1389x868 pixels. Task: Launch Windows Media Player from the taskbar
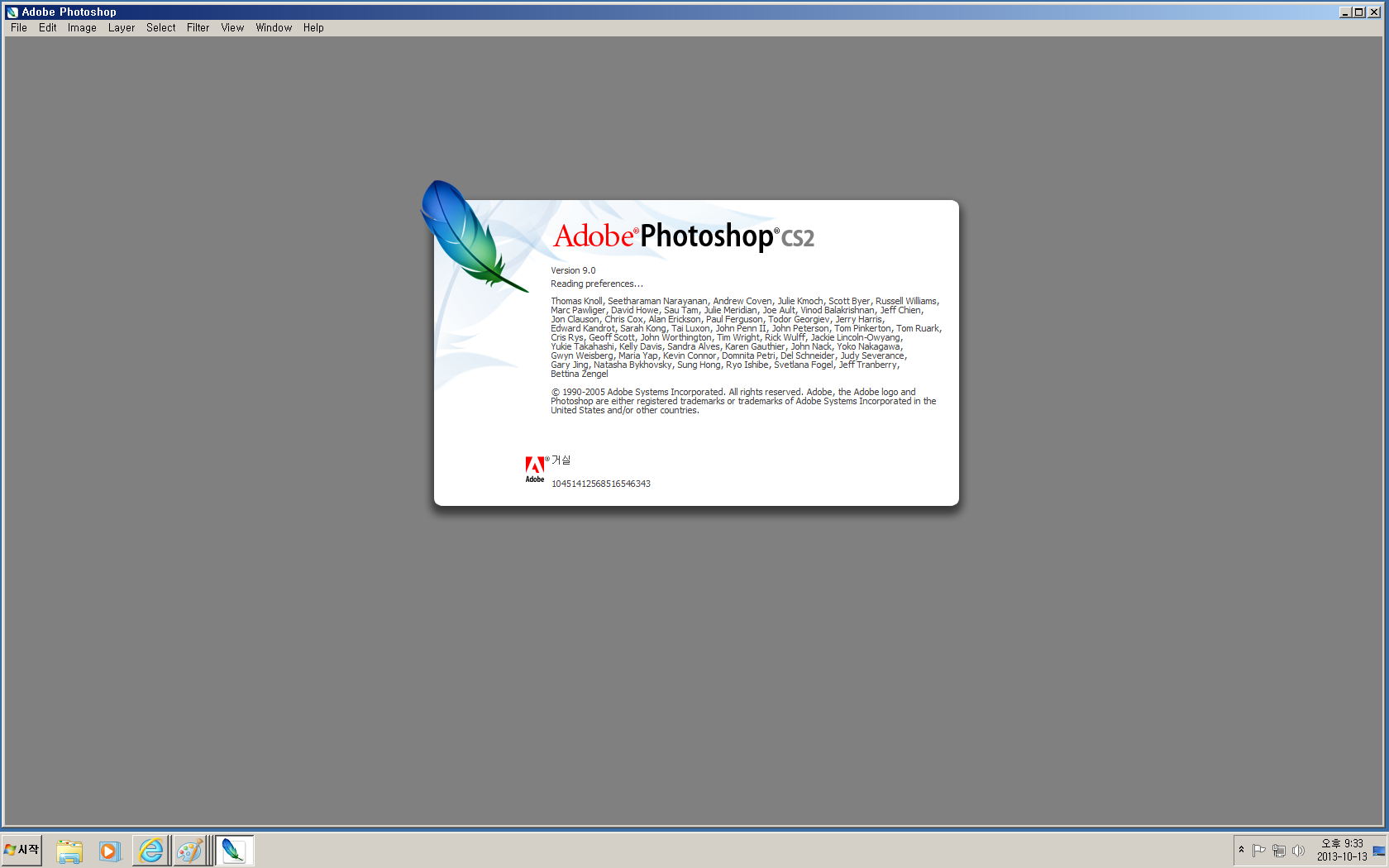click(109, 851)
